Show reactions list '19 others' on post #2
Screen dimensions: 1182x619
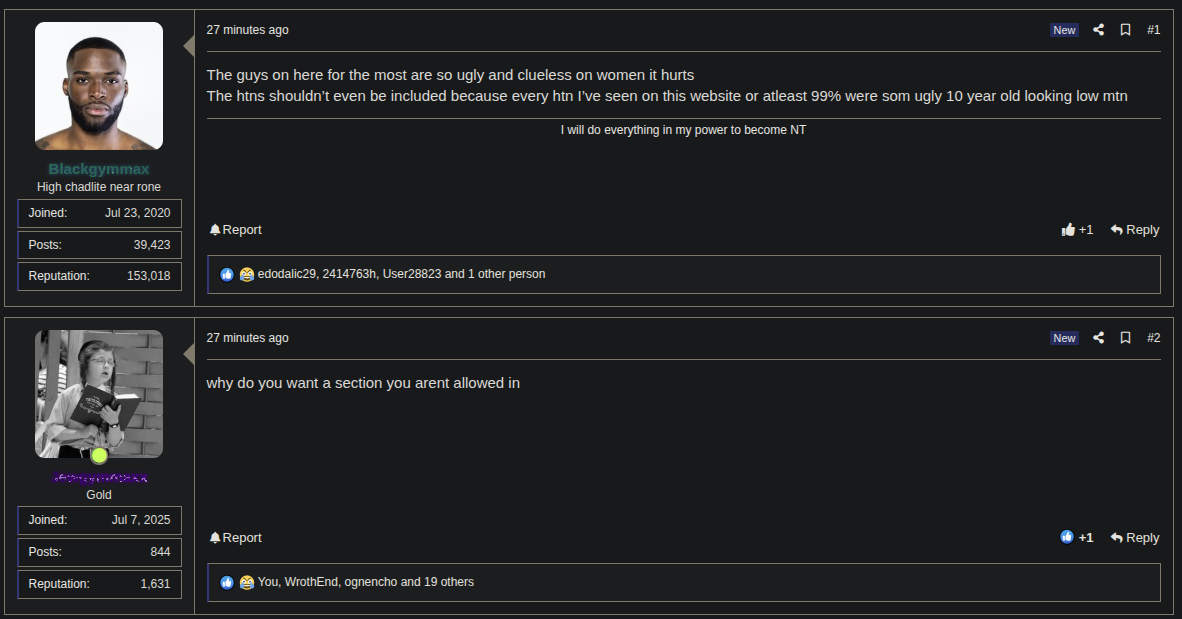pos(449,582)
